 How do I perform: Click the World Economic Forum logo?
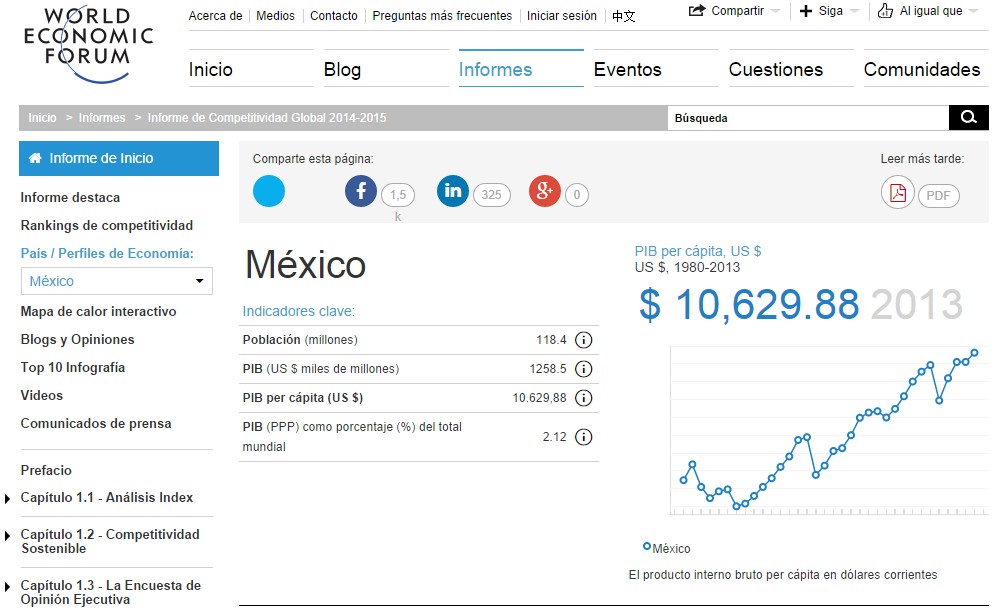(x=88, y=44)
